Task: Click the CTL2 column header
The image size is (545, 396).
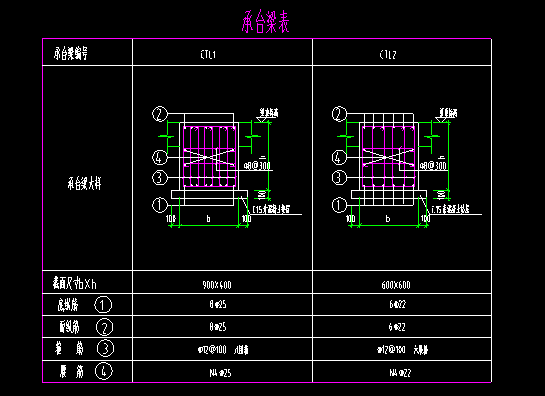Action: (388, 55)
